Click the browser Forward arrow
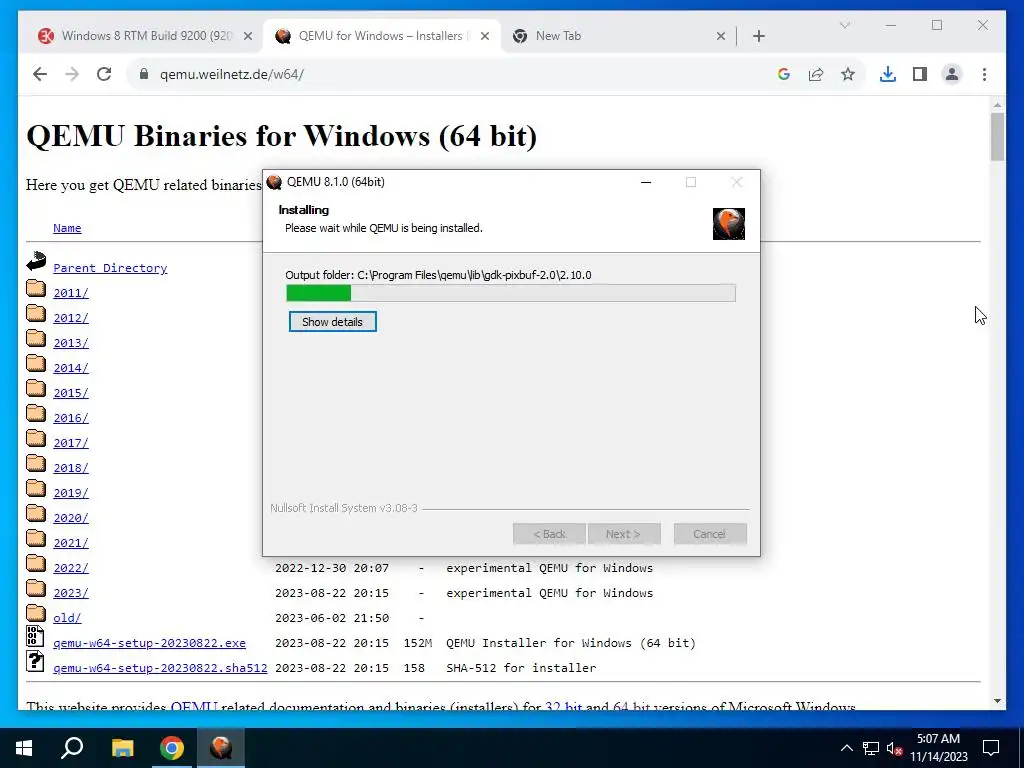 coord(72,74)
